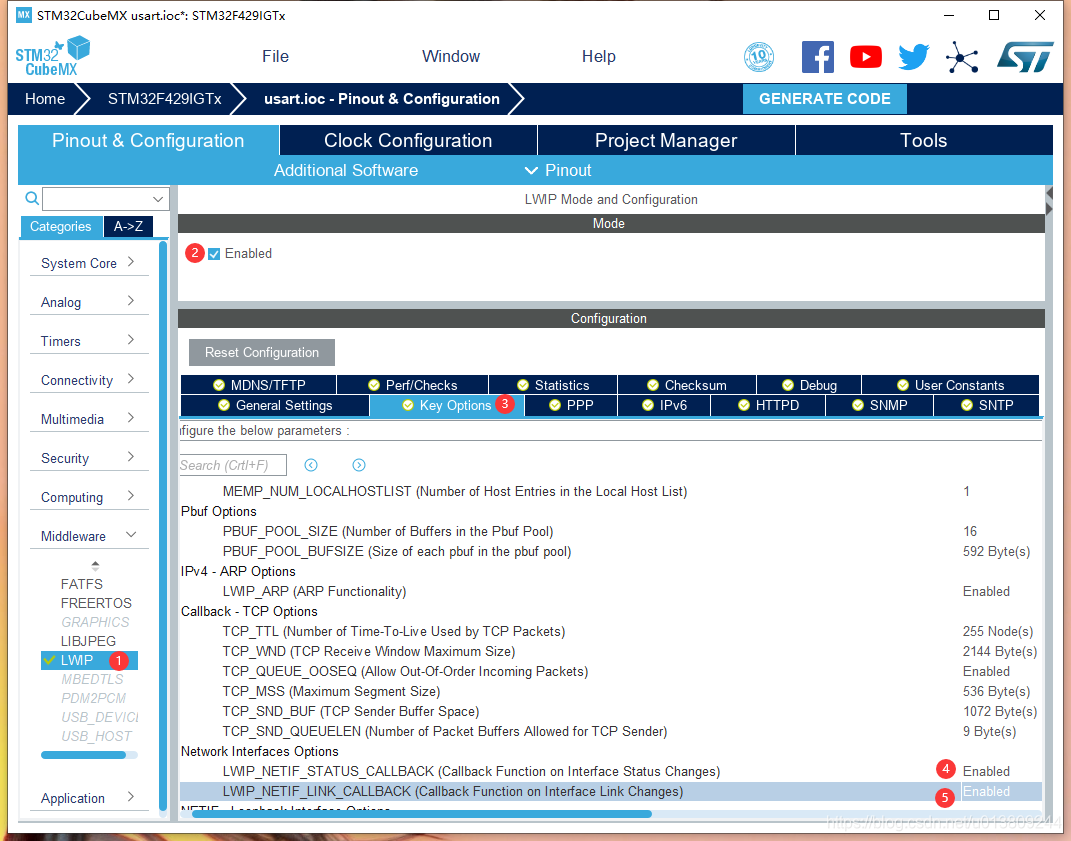Open the Pinout dropdown menu
This screenshot has width=1071, height=841.
[x=558, y=170]
